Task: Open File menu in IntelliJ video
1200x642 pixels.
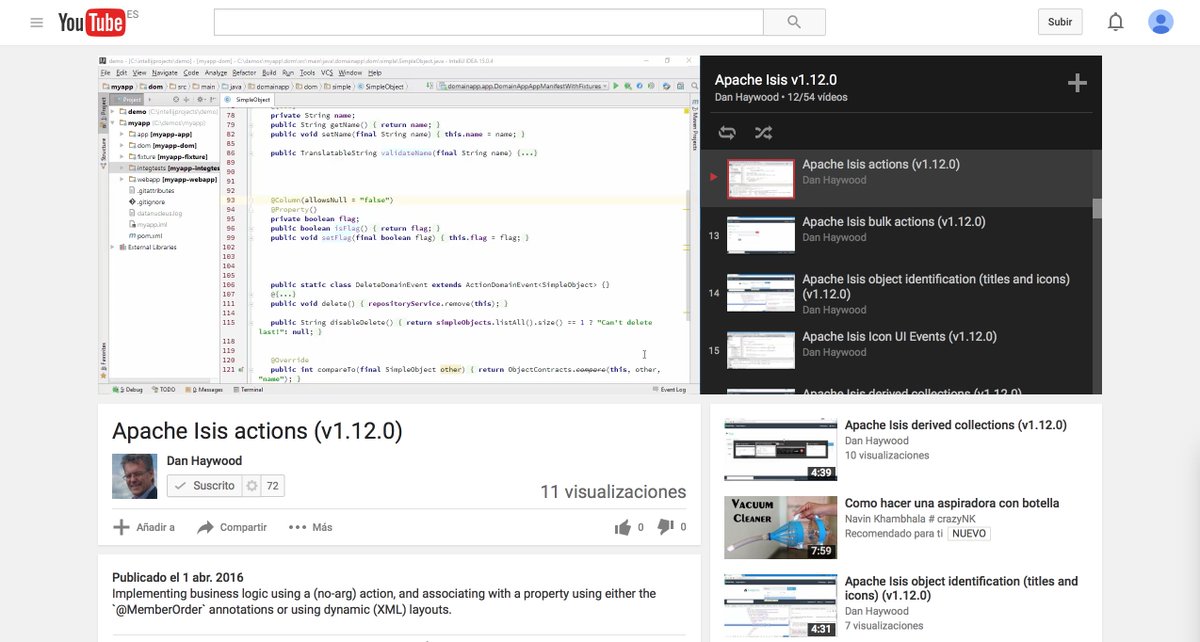Action: point(106,73)
